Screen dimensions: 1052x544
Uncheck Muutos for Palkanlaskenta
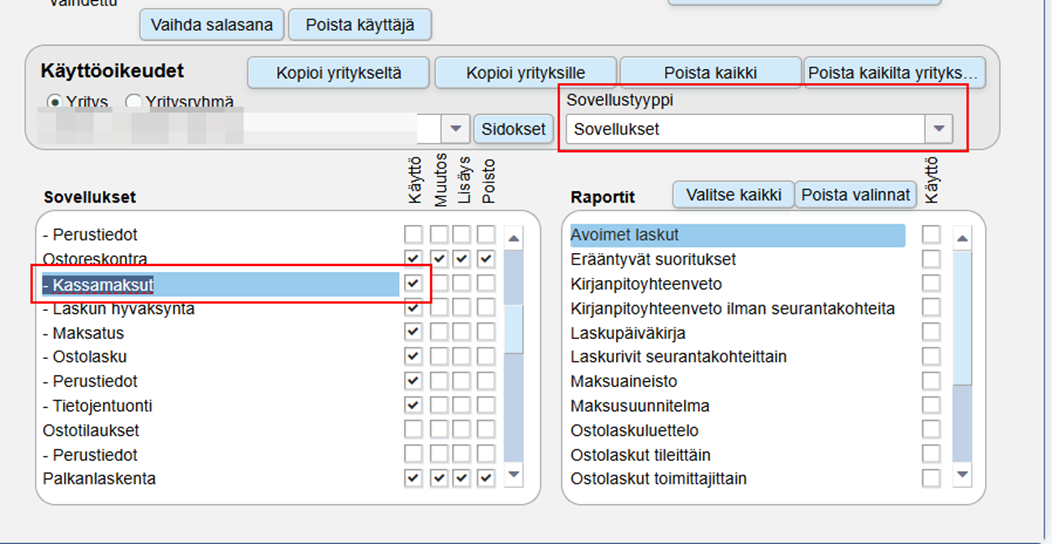click(x=438, y=478)
